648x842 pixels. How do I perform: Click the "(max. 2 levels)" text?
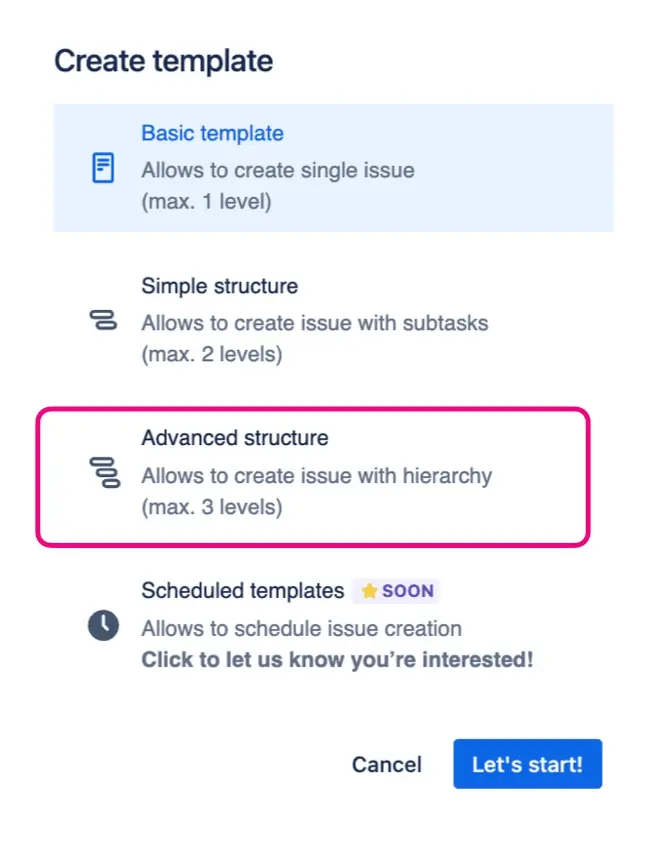[x=211, y=353]
